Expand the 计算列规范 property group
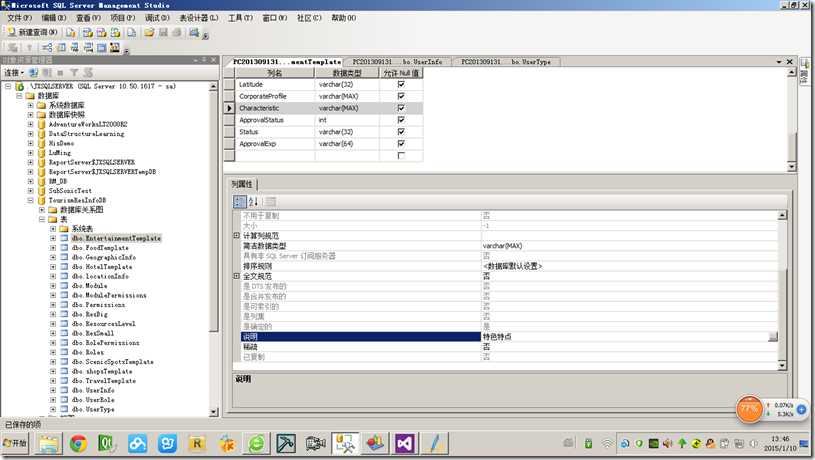 [236, 235]
